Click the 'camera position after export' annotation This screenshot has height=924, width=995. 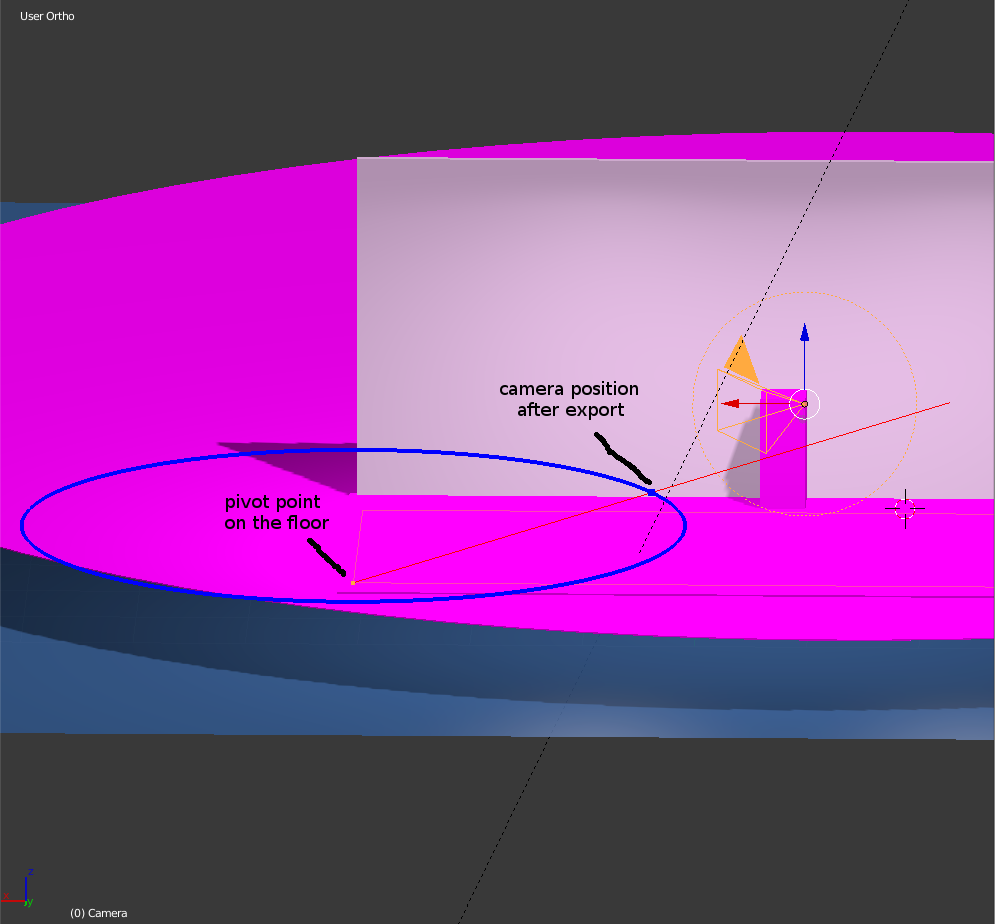pyautogui.click(x=569, y=399)
